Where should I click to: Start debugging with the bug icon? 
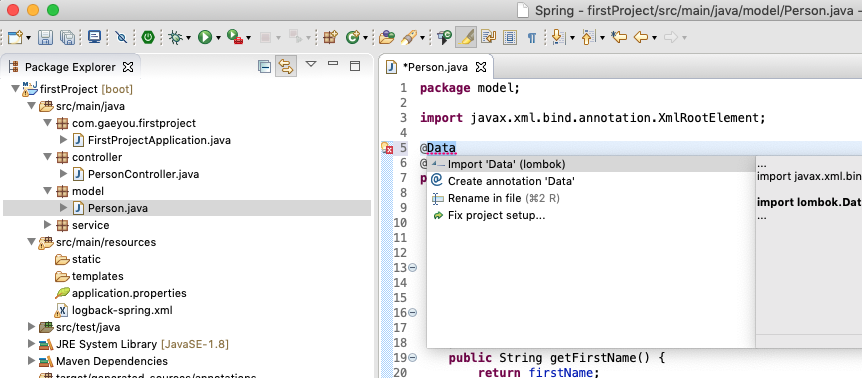(176, 37)
